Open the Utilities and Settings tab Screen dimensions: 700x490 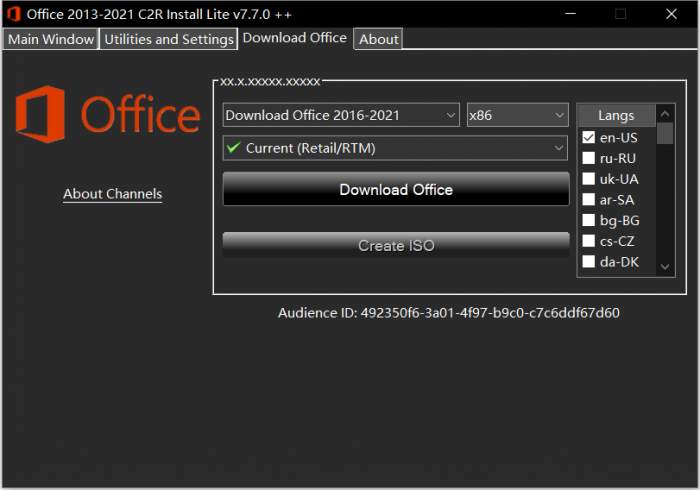169,39
